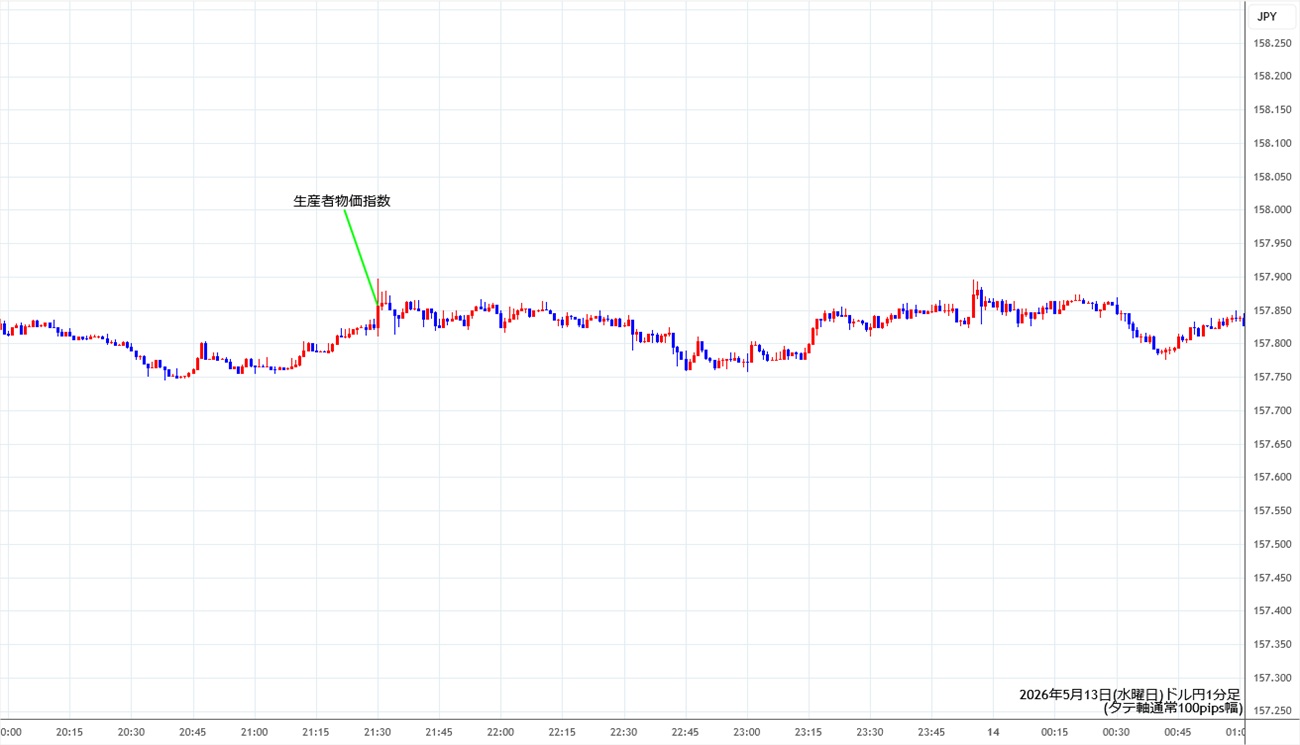Click the tall red candle at 21:30
The width and height of the screenshot is (1300, 745).
tap(378, 307)
